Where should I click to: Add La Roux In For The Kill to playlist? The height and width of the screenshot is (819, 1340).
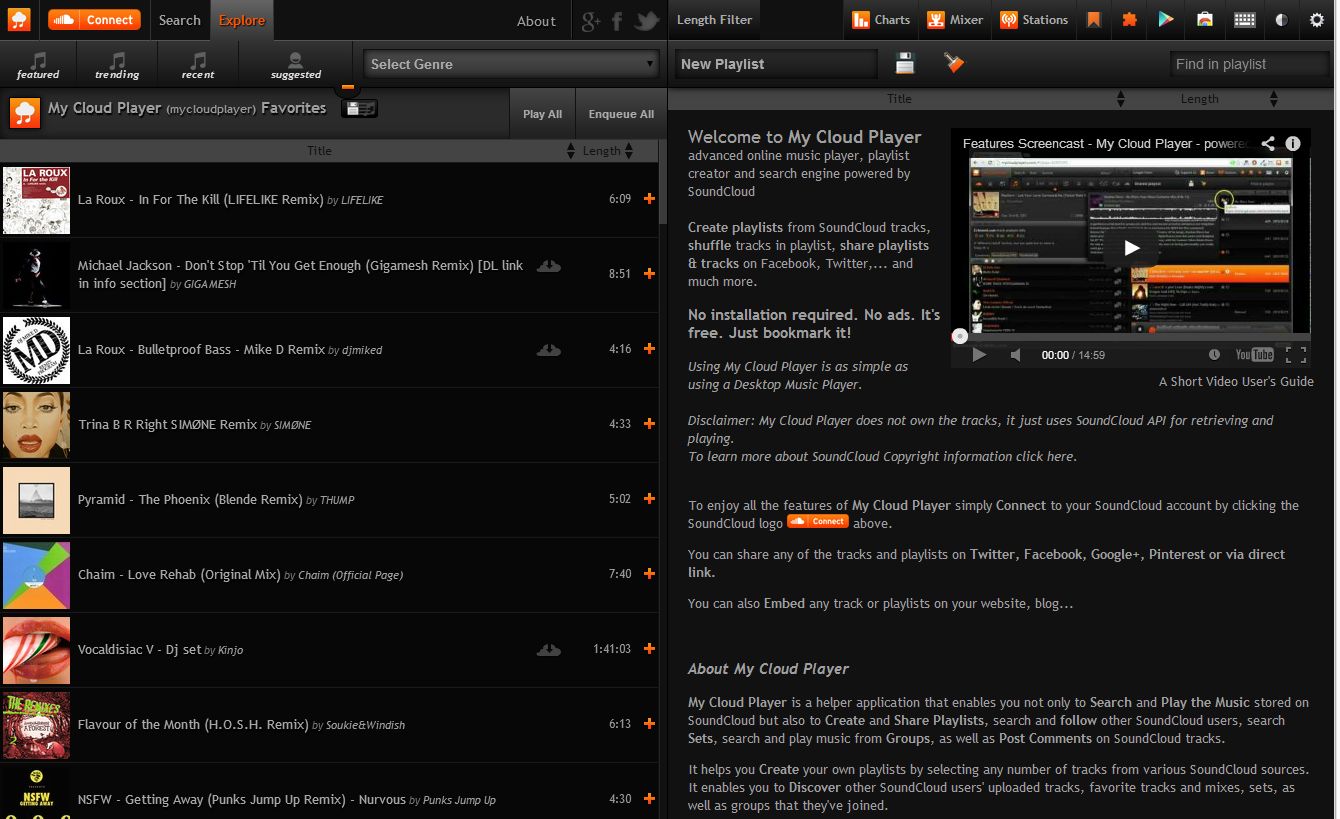[649, 199]
